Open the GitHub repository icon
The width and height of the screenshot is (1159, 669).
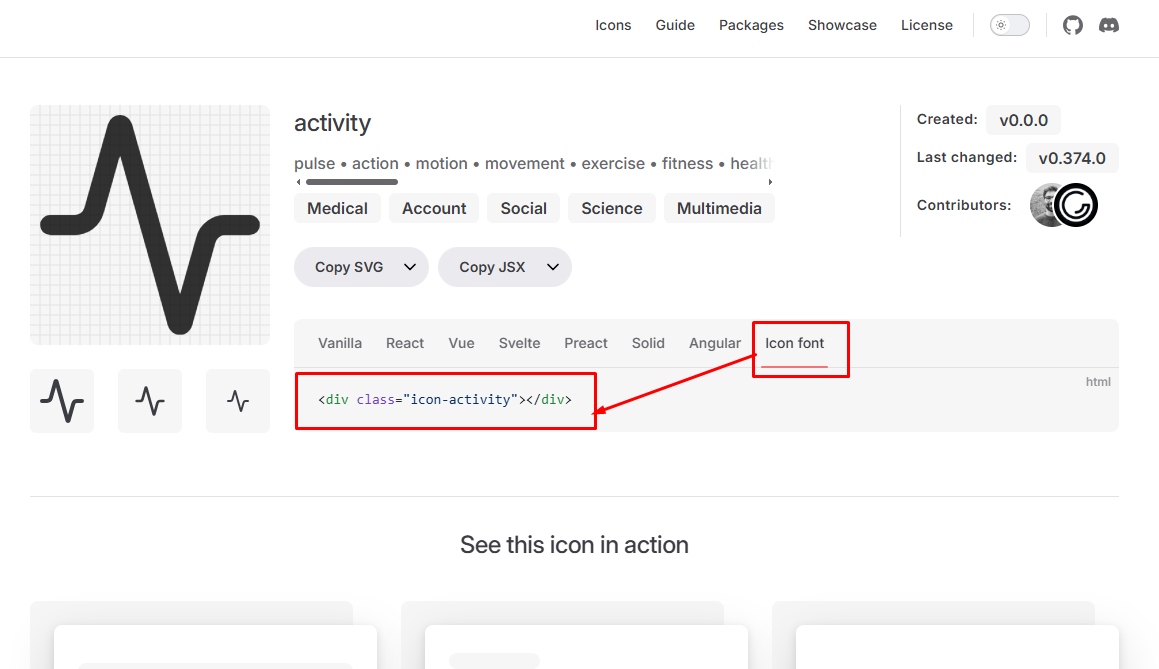[x=1072, y=24]
